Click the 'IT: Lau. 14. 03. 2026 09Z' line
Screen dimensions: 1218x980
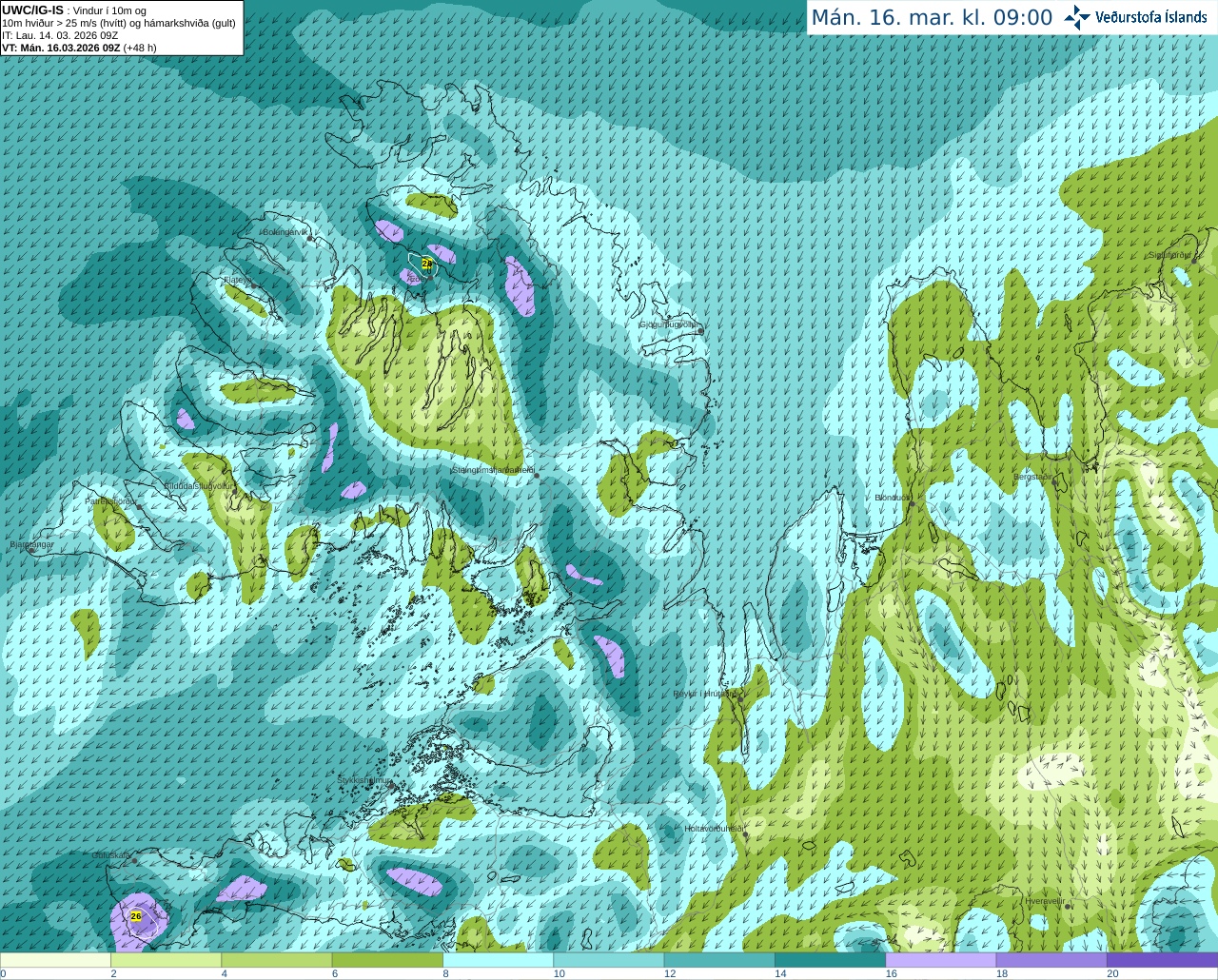[x=60, y=35]
